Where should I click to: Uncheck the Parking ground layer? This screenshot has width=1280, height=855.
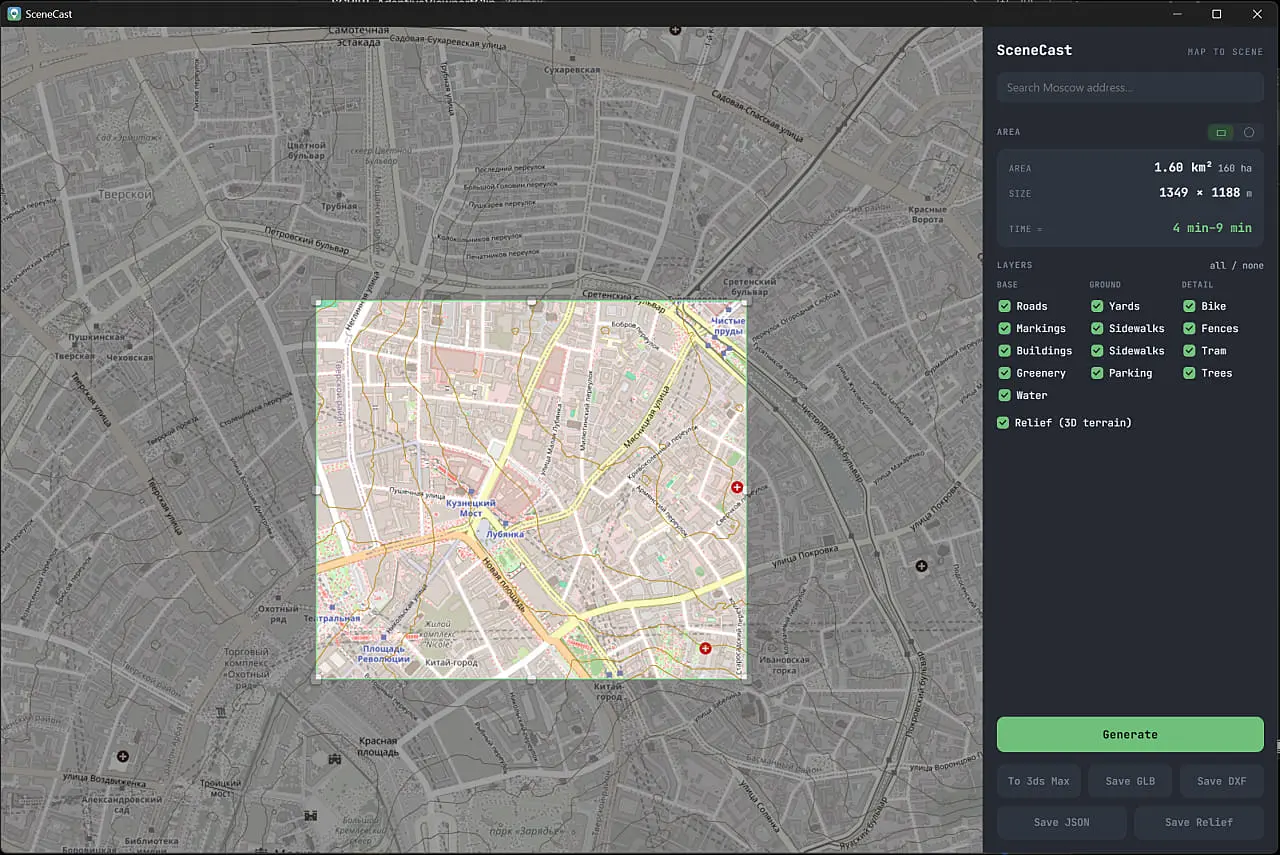coord(1097,373)
